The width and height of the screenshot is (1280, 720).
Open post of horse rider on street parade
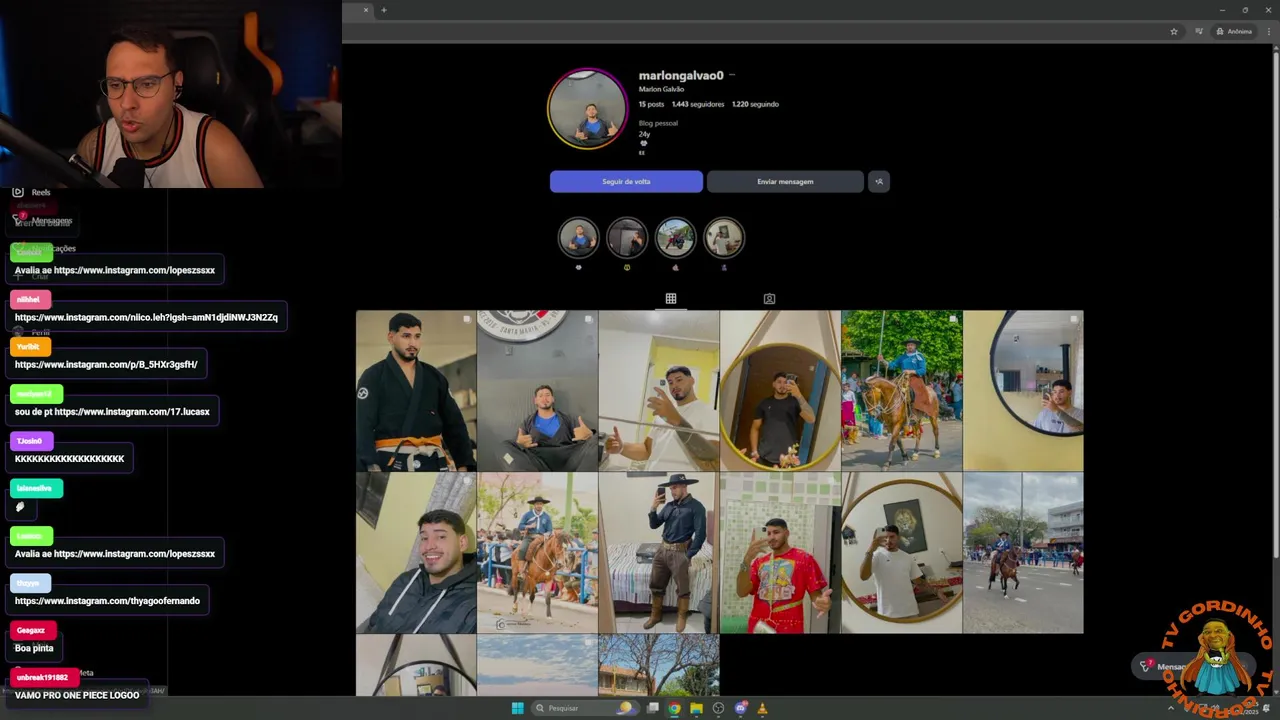(1023, 553)
